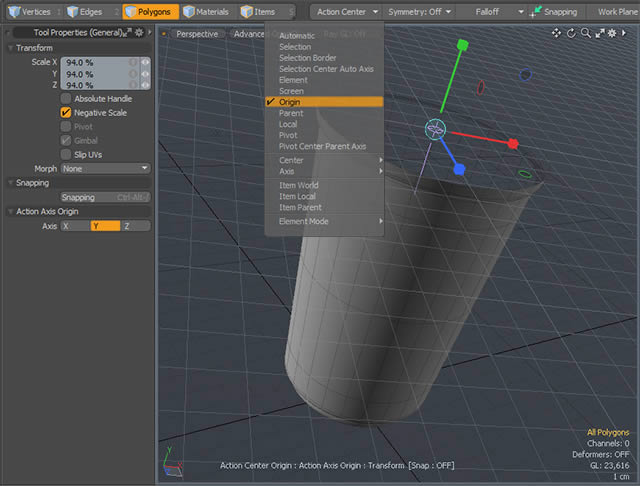Click the green planar ring handle
This screenshot has height=486, width=640.
click(x=524, y=174)
